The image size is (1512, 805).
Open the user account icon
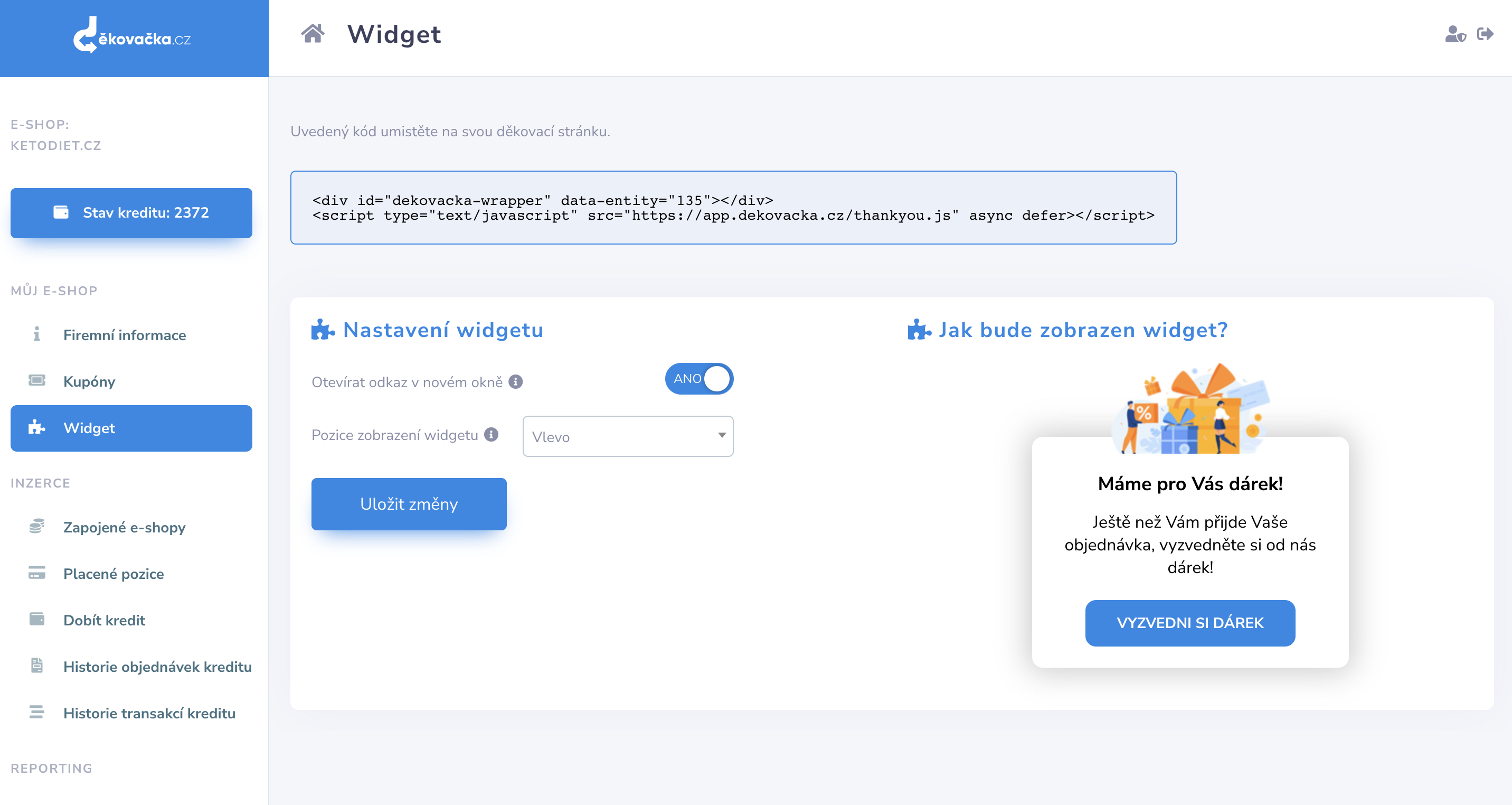pos(1455,34)
